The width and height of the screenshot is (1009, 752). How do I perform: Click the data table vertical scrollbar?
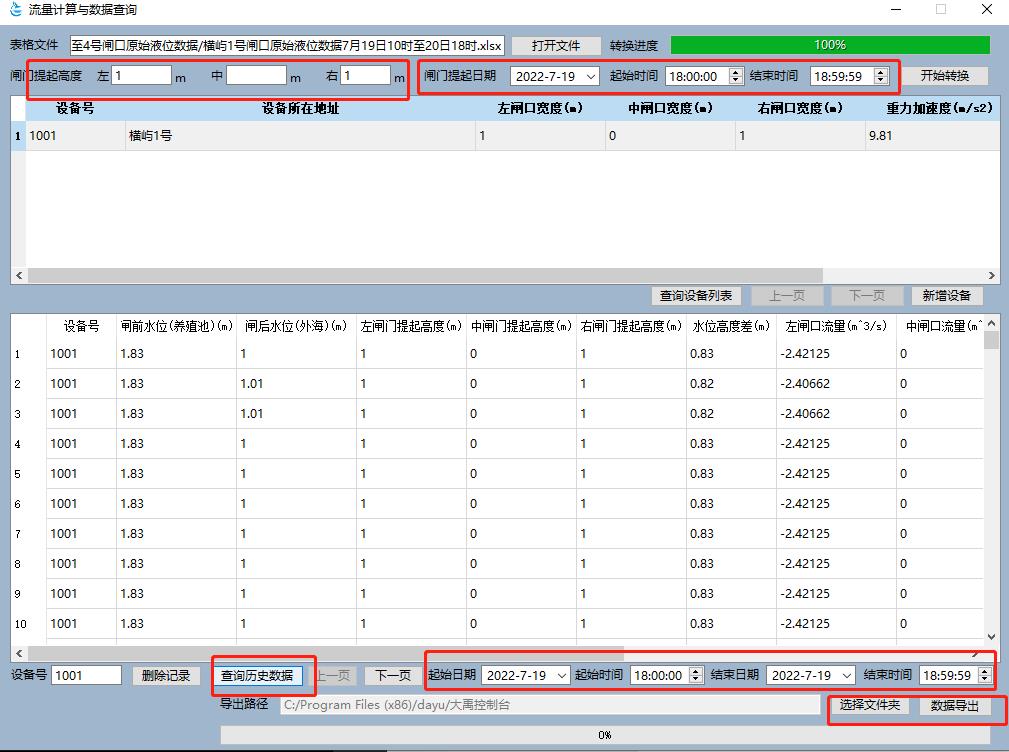coord(991,480)
